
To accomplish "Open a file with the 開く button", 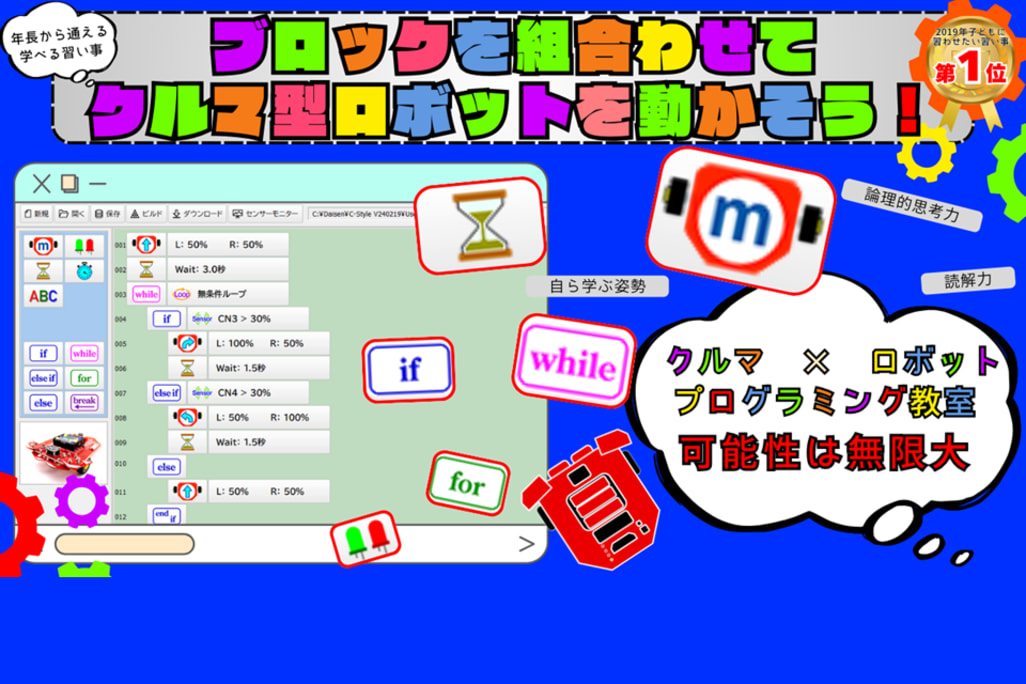I will click(x=71, y=214).
